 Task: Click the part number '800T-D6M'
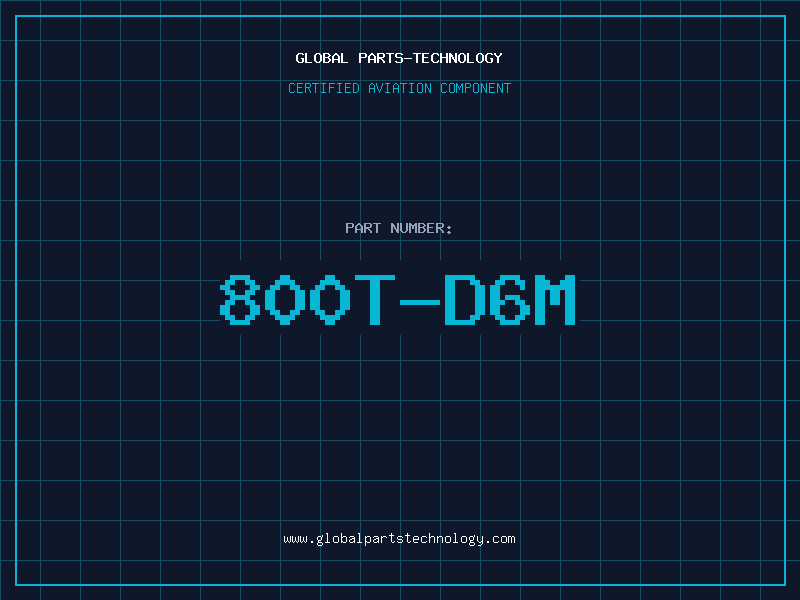click(x=398, y=300)
